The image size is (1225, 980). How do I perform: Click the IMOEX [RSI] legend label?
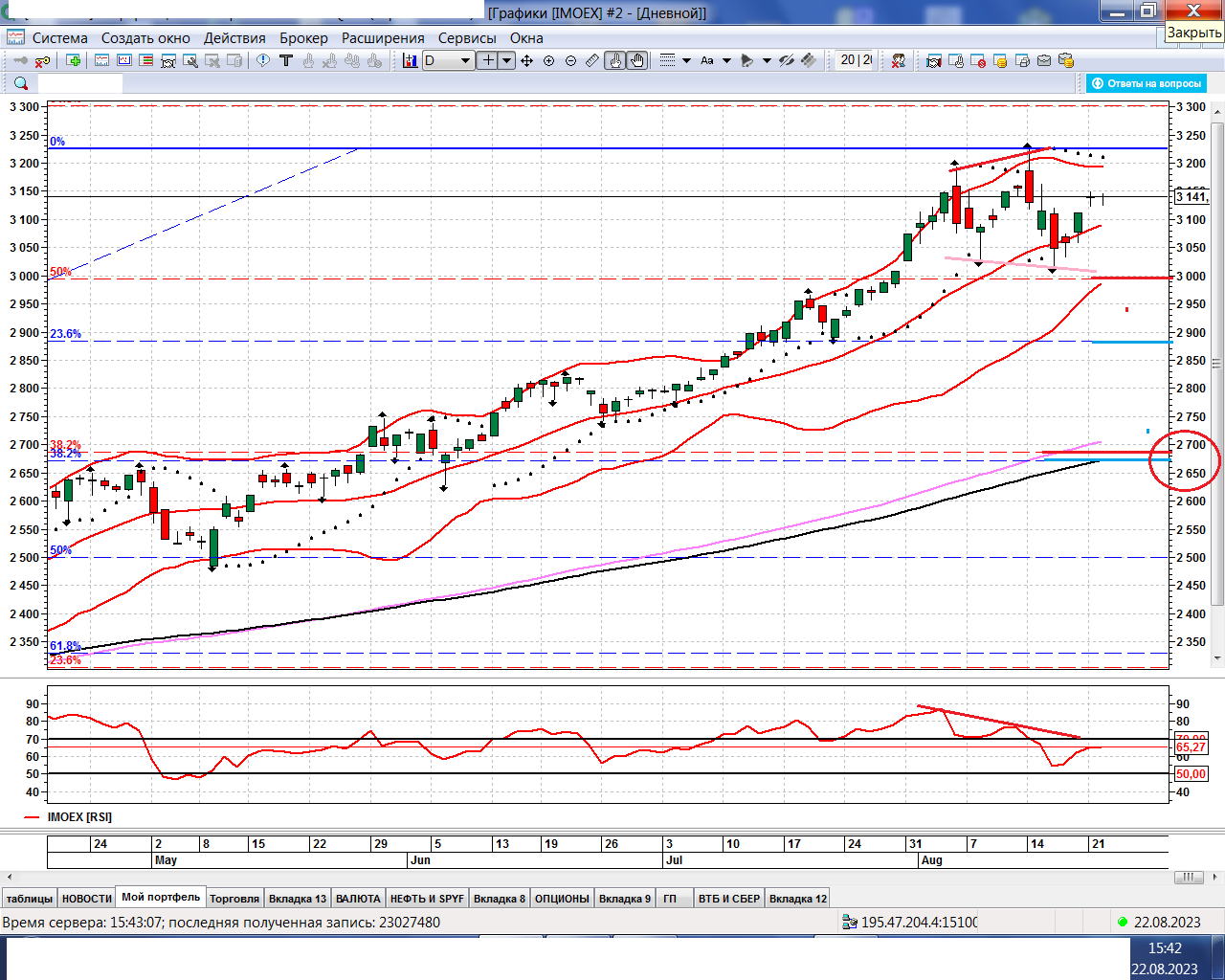point(79,817)
